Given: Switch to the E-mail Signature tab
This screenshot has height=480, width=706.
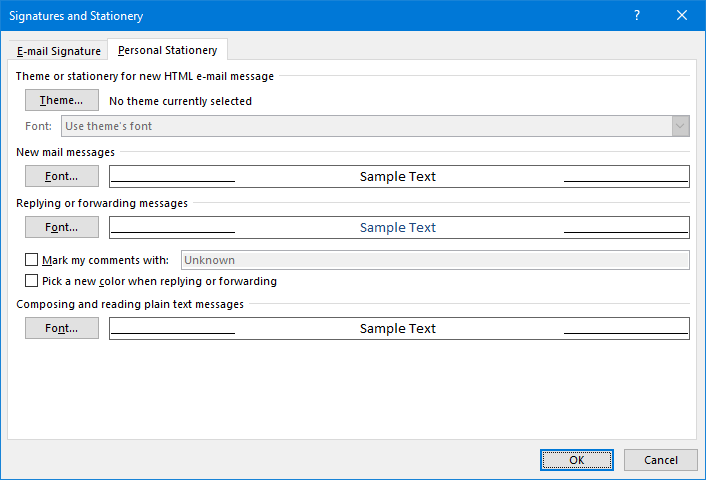Looking at the screenshot, I should coord(59,51).
